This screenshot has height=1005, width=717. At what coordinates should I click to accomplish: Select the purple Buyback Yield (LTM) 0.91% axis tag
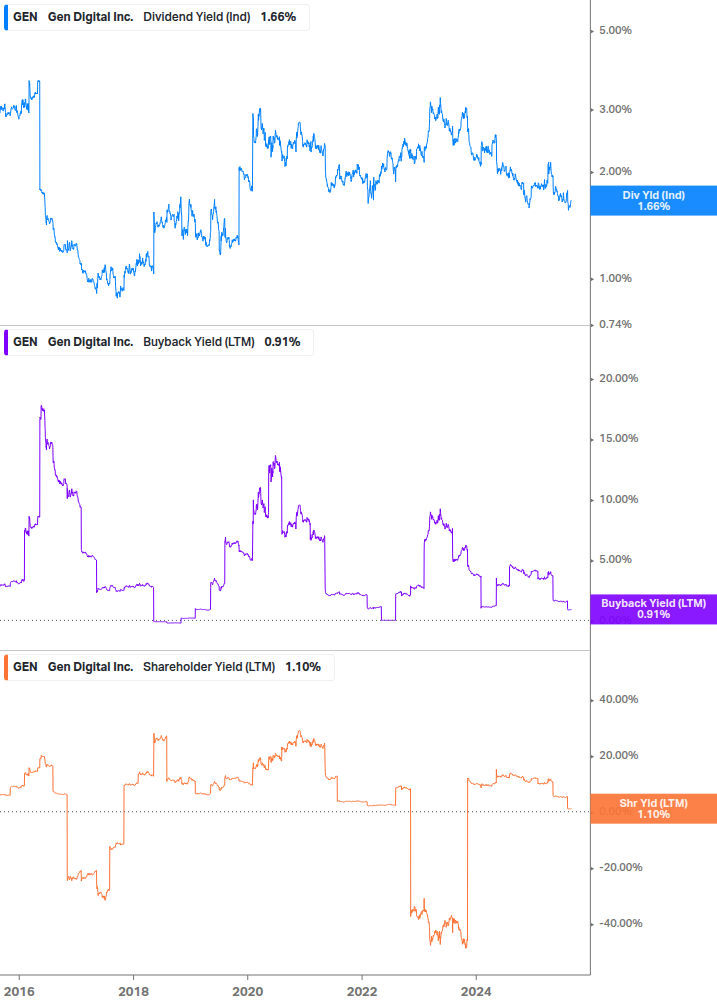[654, 609]
